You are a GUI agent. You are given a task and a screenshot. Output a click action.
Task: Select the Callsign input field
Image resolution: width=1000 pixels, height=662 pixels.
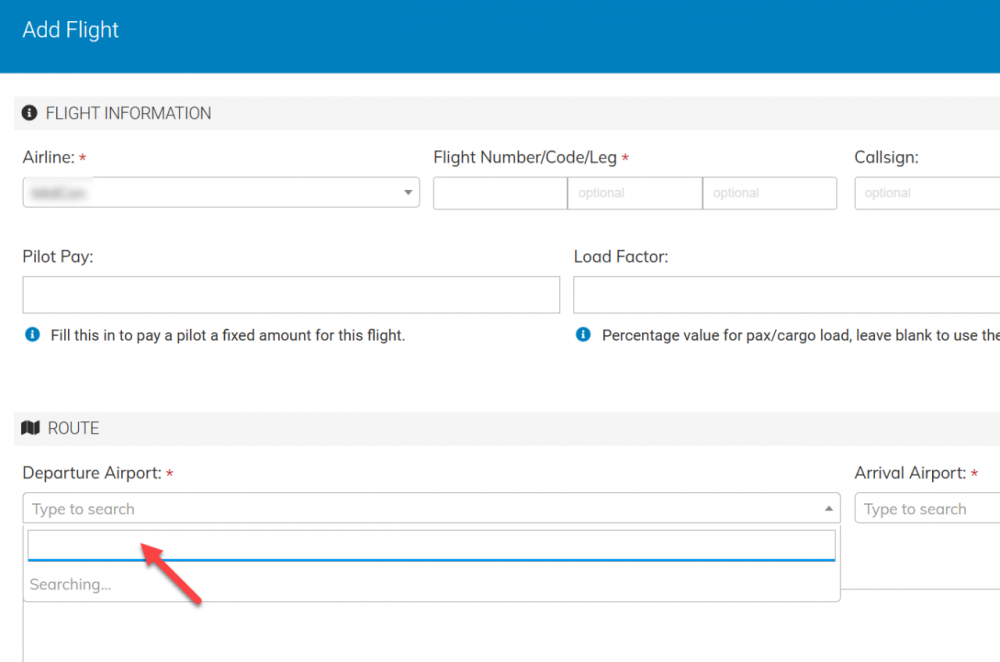point(926,193)
